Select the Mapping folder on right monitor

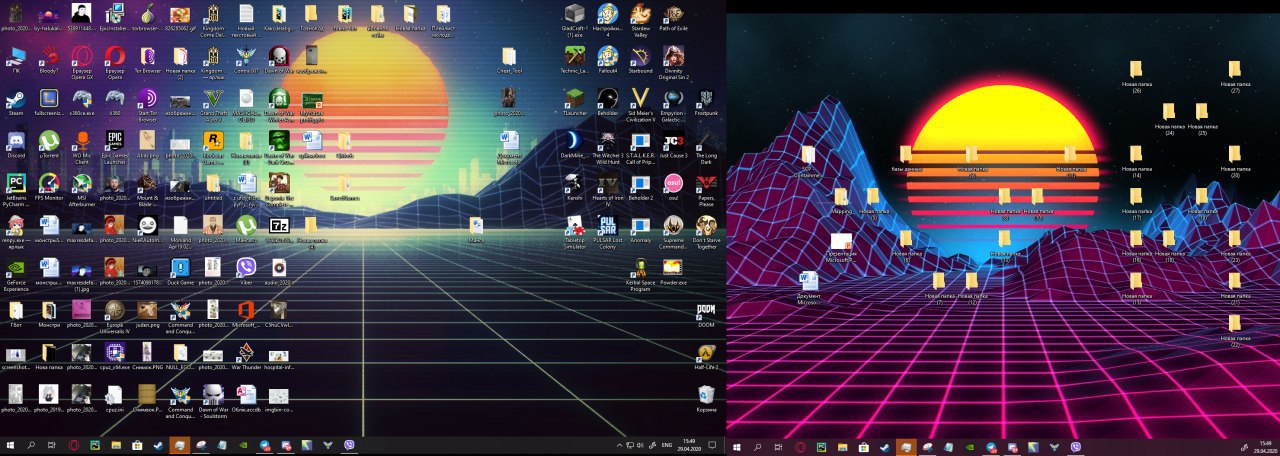(x=841, y=200)
